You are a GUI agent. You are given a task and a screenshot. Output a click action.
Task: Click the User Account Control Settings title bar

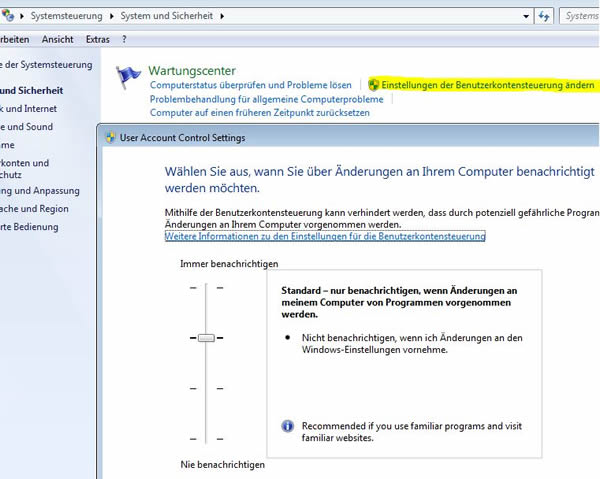(350, 138)
